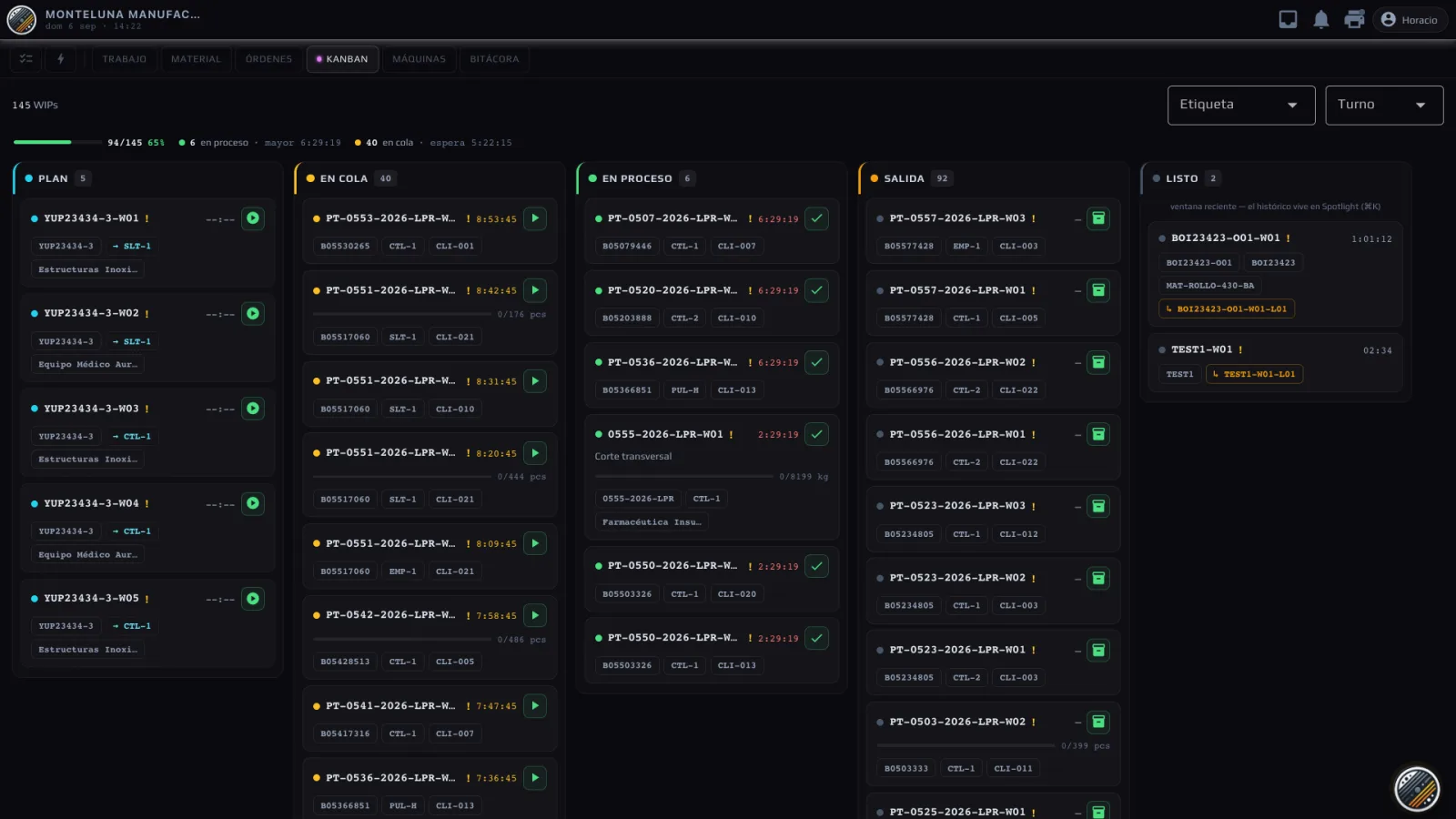Archive PT-0556-2026-LPR-W02 with the box icon
This screenshot has width=1456, height=819.
[x=1098, y=362]
